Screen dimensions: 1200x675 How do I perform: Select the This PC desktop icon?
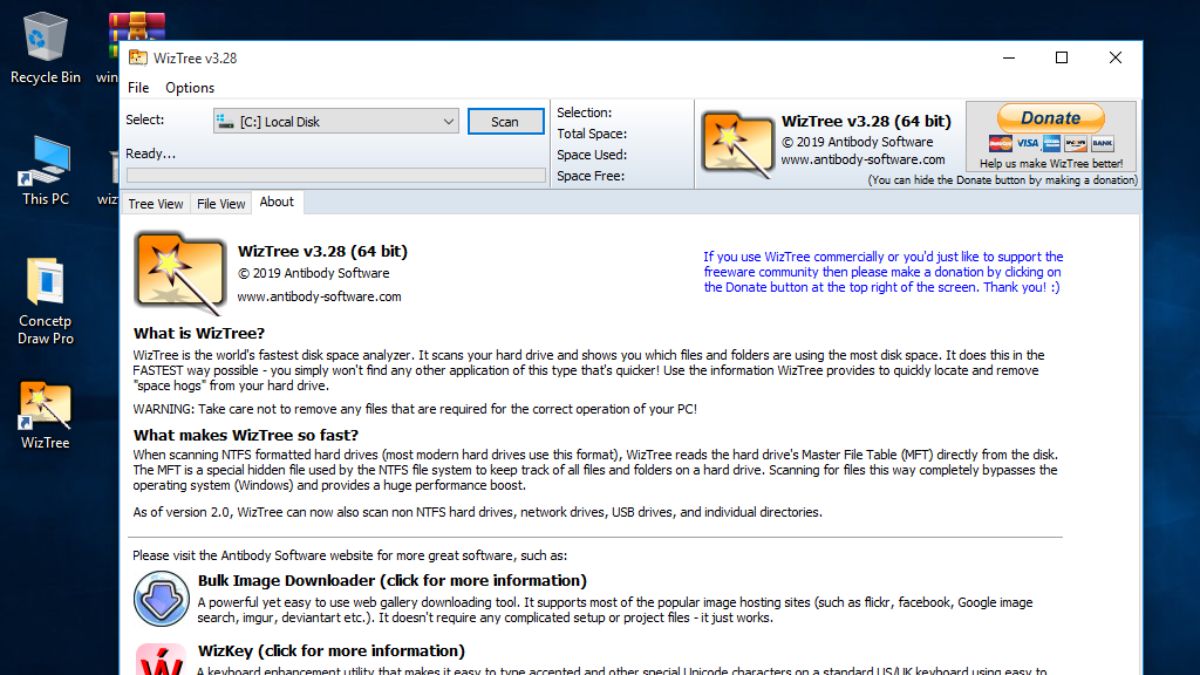[x=45, y=170]
